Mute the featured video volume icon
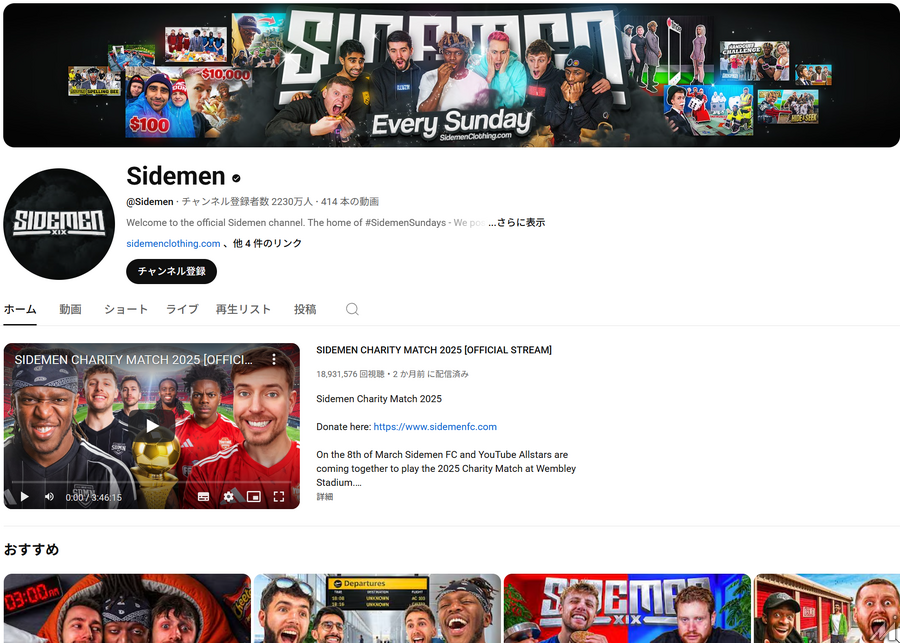This screenshot has height=643, width=900. [49, 497]
